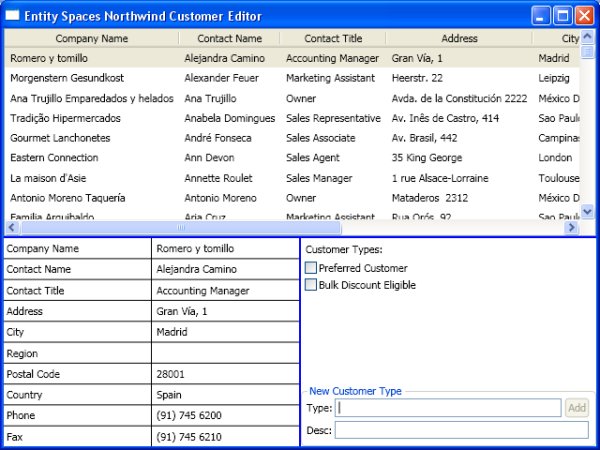Enable the Bulk Discount Eligible checkbox
600x450 pixels.
[311, 285]
